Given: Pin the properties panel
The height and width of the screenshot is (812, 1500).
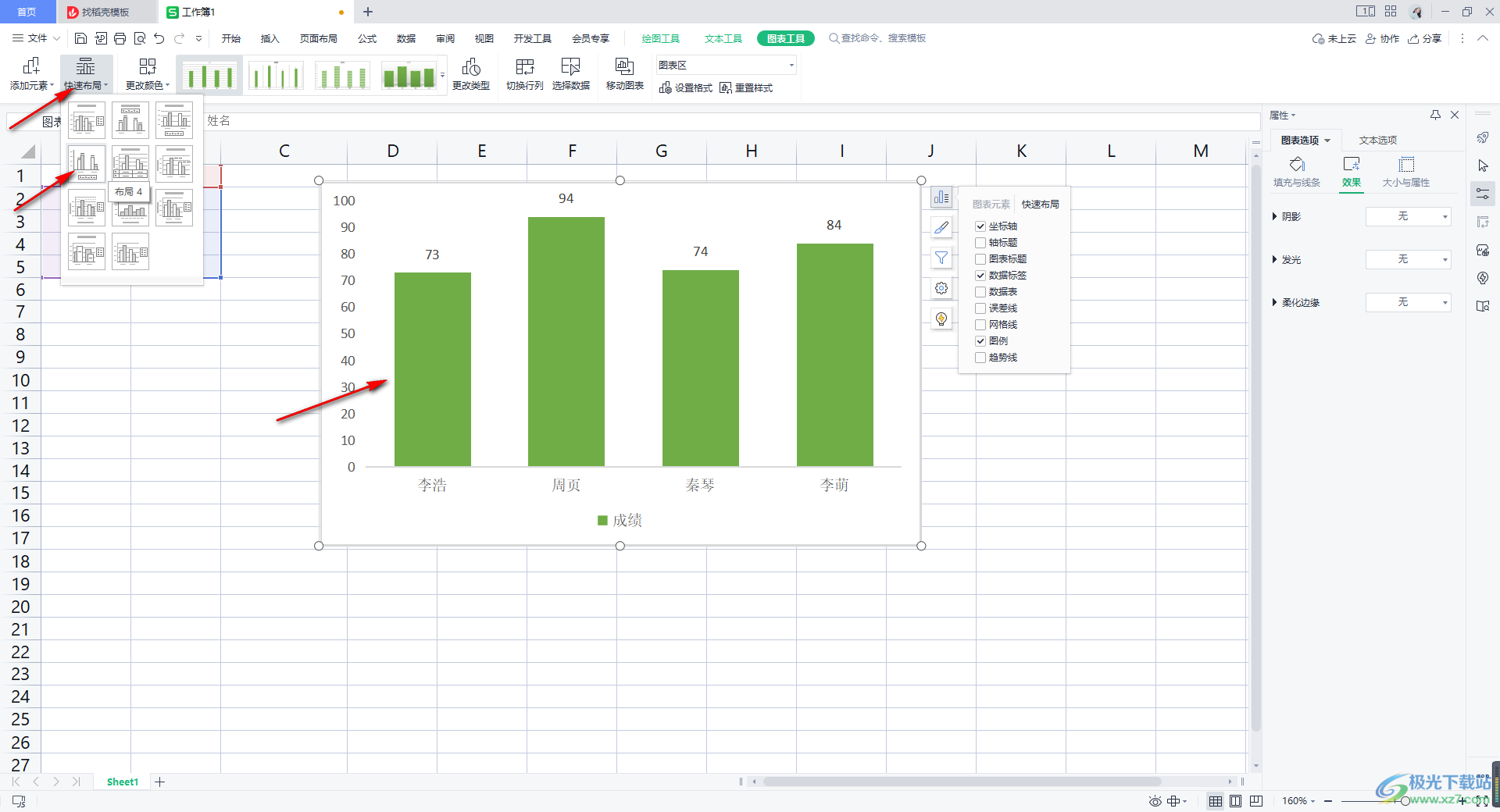Looking at the screenshot, I should 1435,115.
